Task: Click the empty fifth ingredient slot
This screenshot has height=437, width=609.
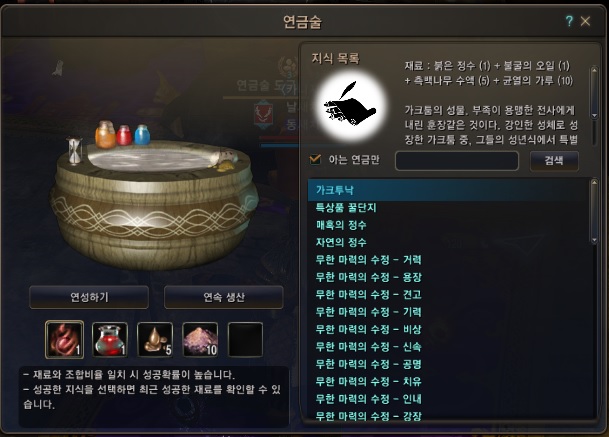Action: pos(245,340)
